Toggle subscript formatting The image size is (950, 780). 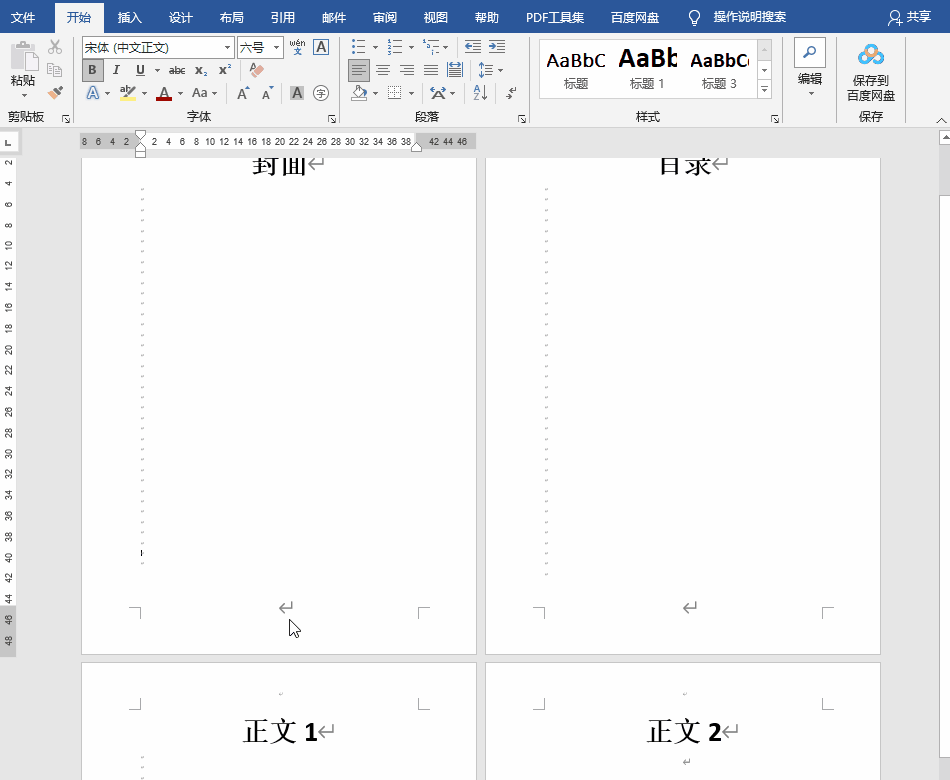[201, 70]
